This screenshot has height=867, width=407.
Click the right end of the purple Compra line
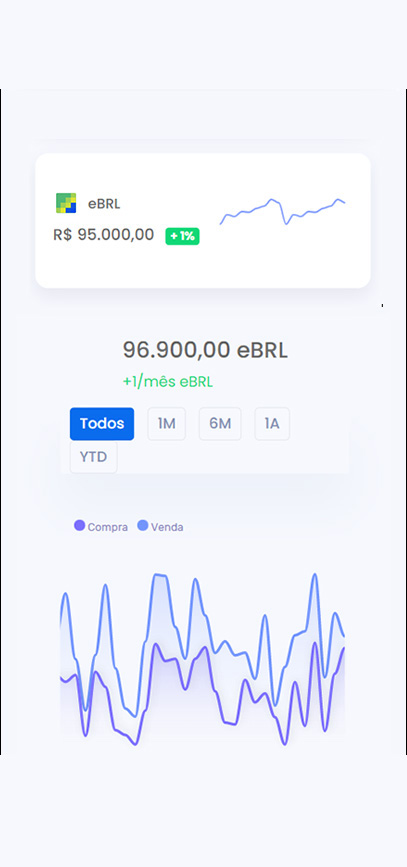[343, 650]
